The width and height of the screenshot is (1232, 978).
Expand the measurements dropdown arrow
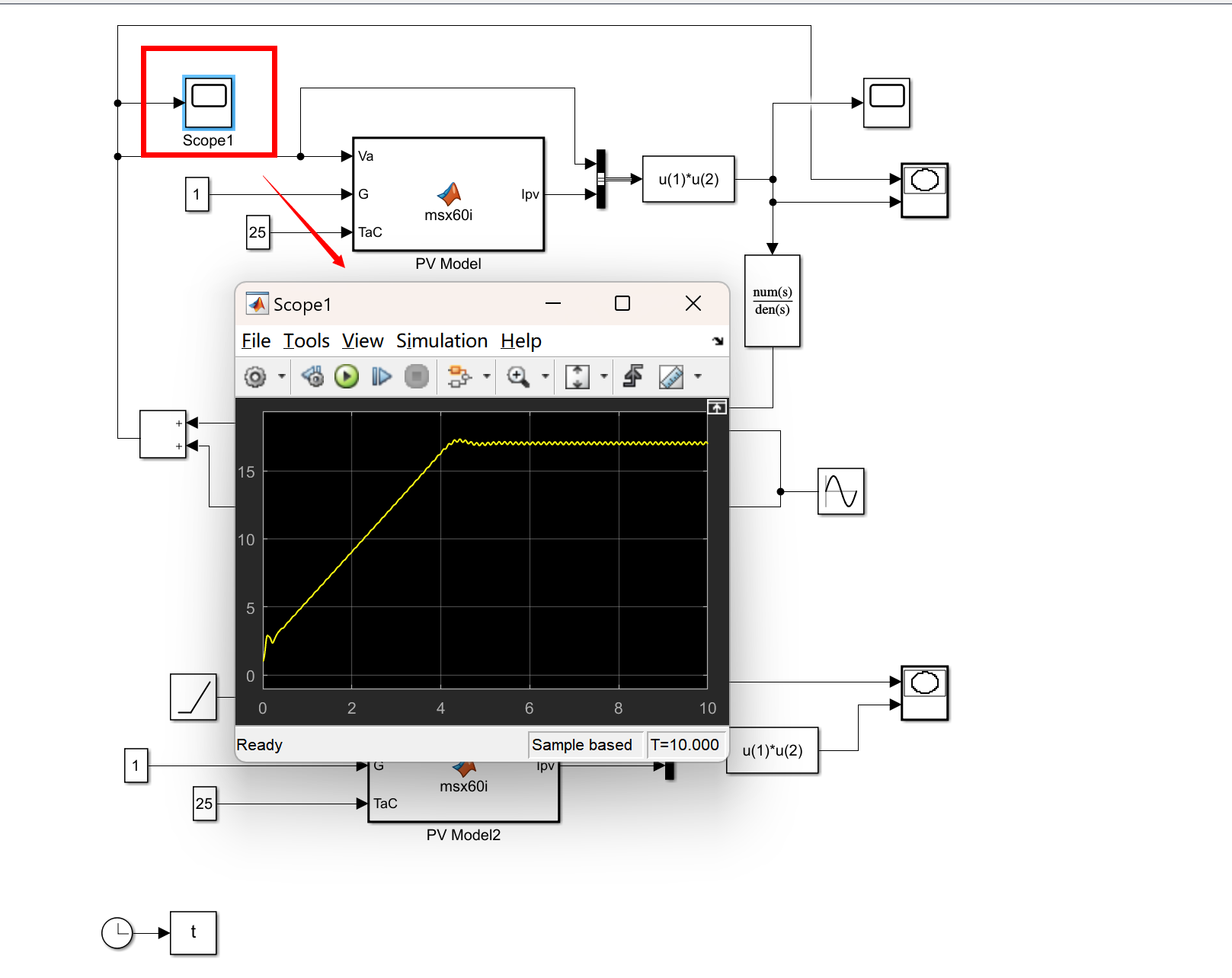(x=697, y=376)
